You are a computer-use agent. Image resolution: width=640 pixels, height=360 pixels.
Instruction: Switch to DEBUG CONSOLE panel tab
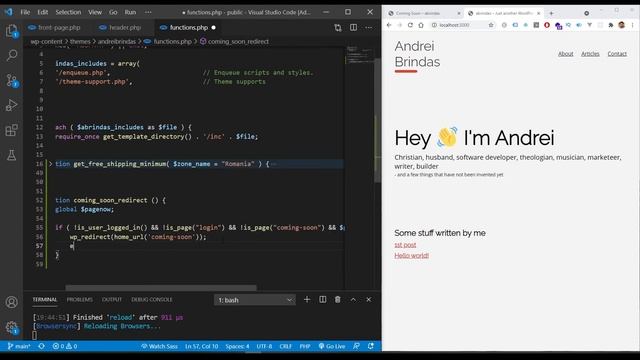point(151,300)
